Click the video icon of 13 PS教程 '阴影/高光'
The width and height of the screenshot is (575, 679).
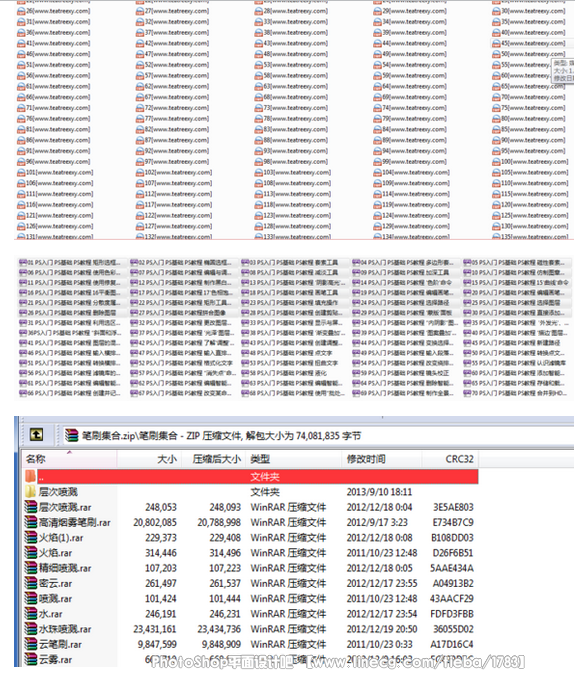[x=245, y=282]
